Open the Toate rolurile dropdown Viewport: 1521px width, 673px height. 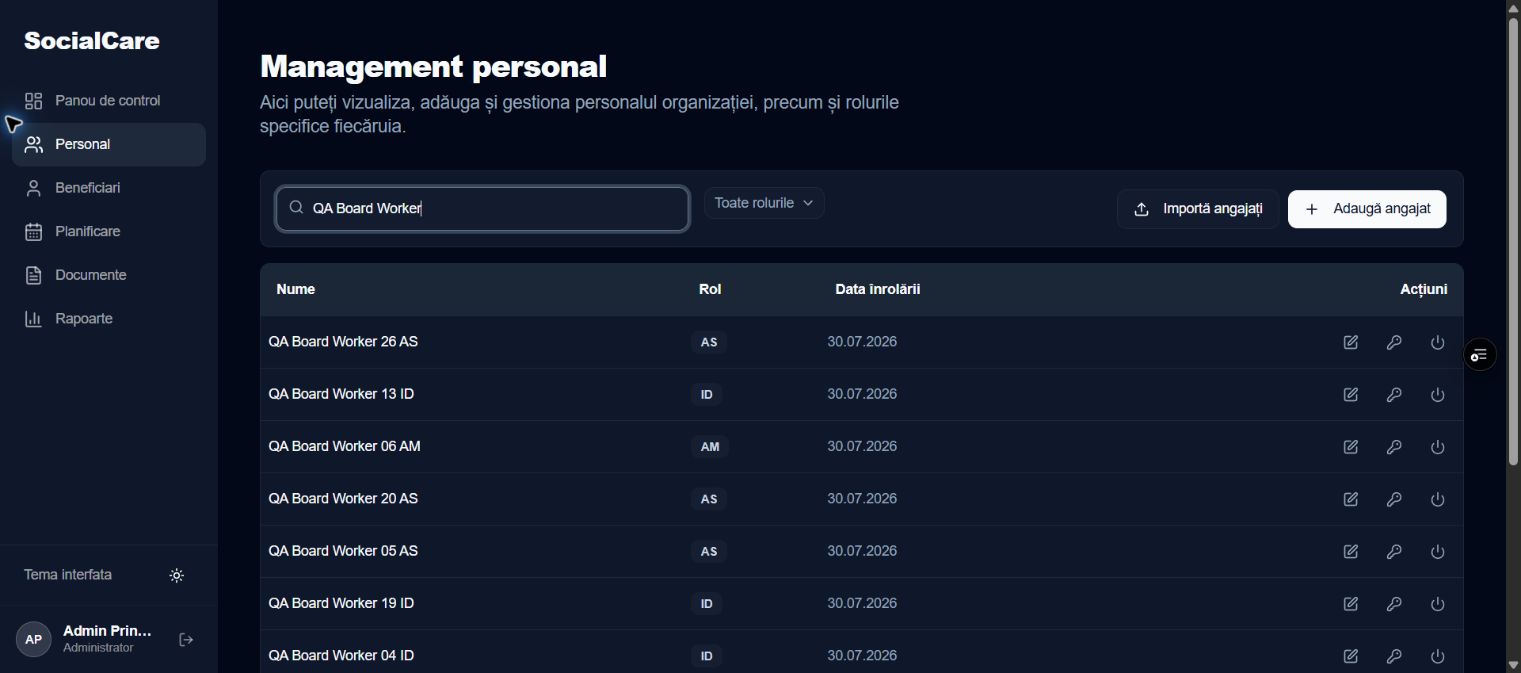[764, 203]
